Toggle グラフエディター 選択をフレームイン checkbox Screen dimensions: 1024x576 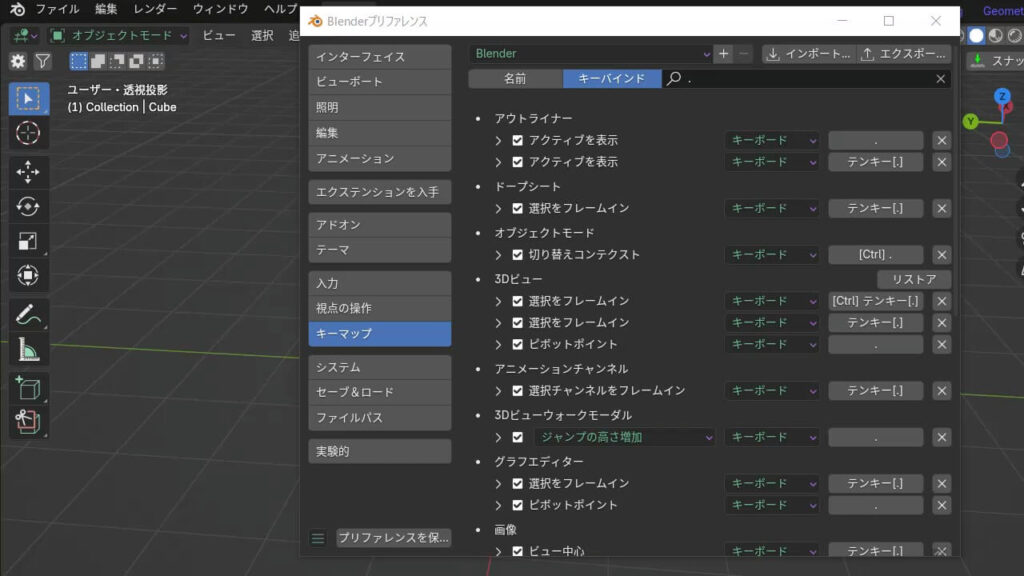pos(518,483)
